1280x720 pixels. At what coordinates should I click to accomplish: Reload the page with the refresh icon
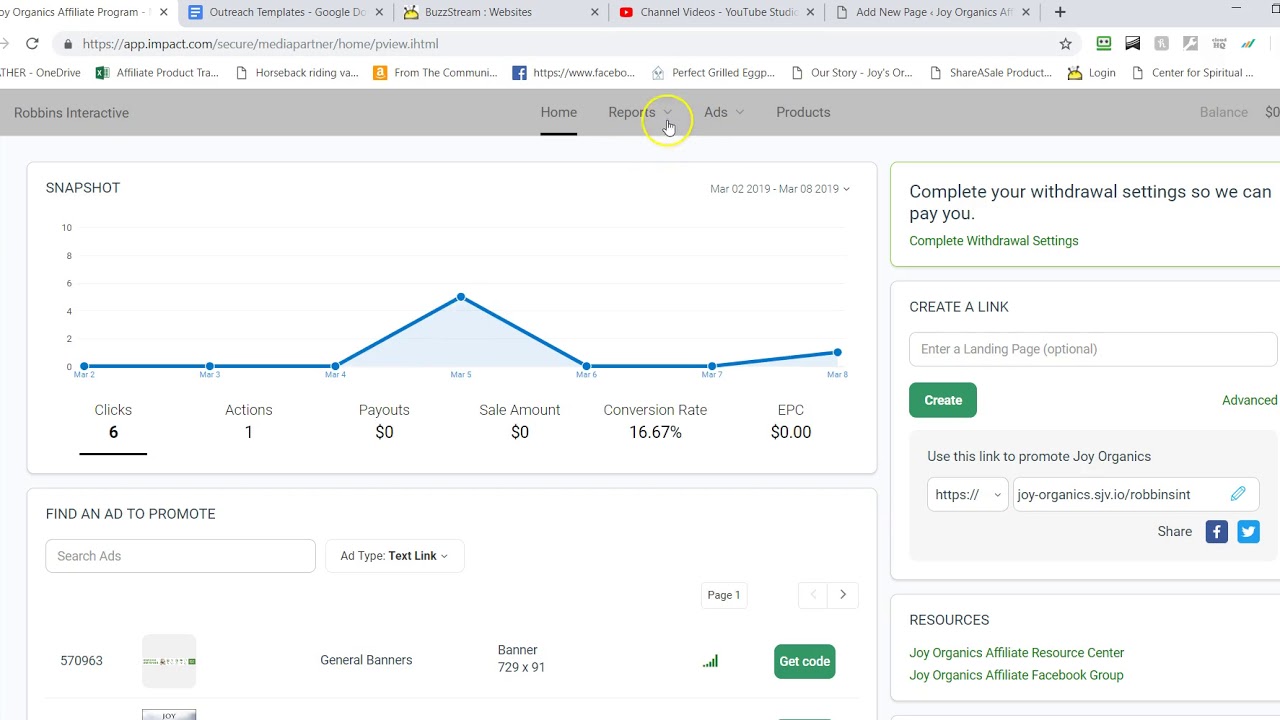[x=32, y=44]
